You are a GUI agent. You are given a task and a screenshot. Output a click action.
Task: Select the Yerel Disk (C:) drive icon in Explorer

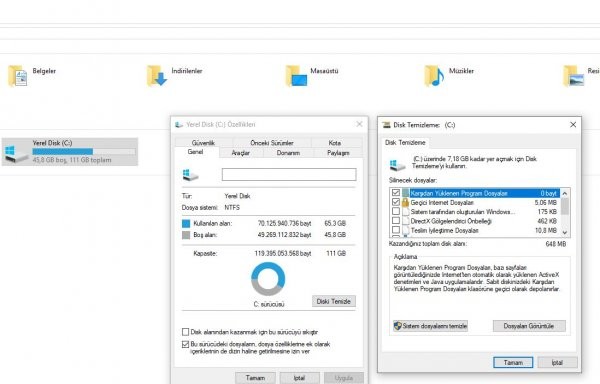(16, 153)
